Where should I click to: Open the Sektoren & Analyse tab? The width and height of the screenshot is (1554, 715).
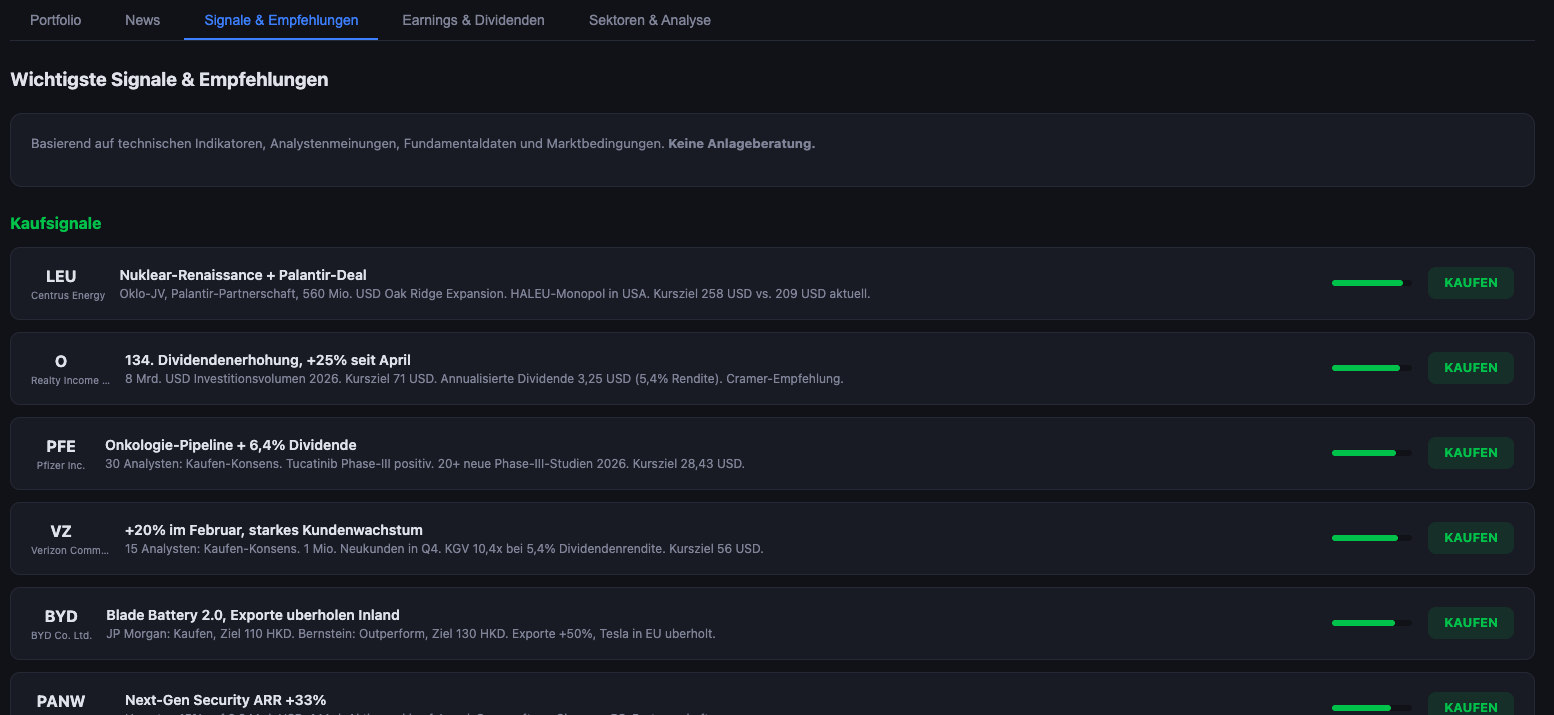tap(649, 20)
